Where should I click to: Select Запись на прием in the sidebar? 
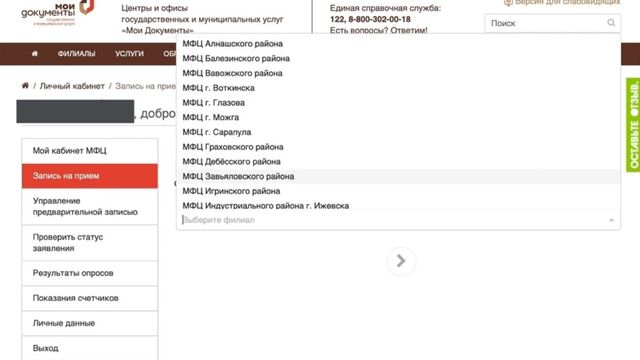click(x=90, y=176)
